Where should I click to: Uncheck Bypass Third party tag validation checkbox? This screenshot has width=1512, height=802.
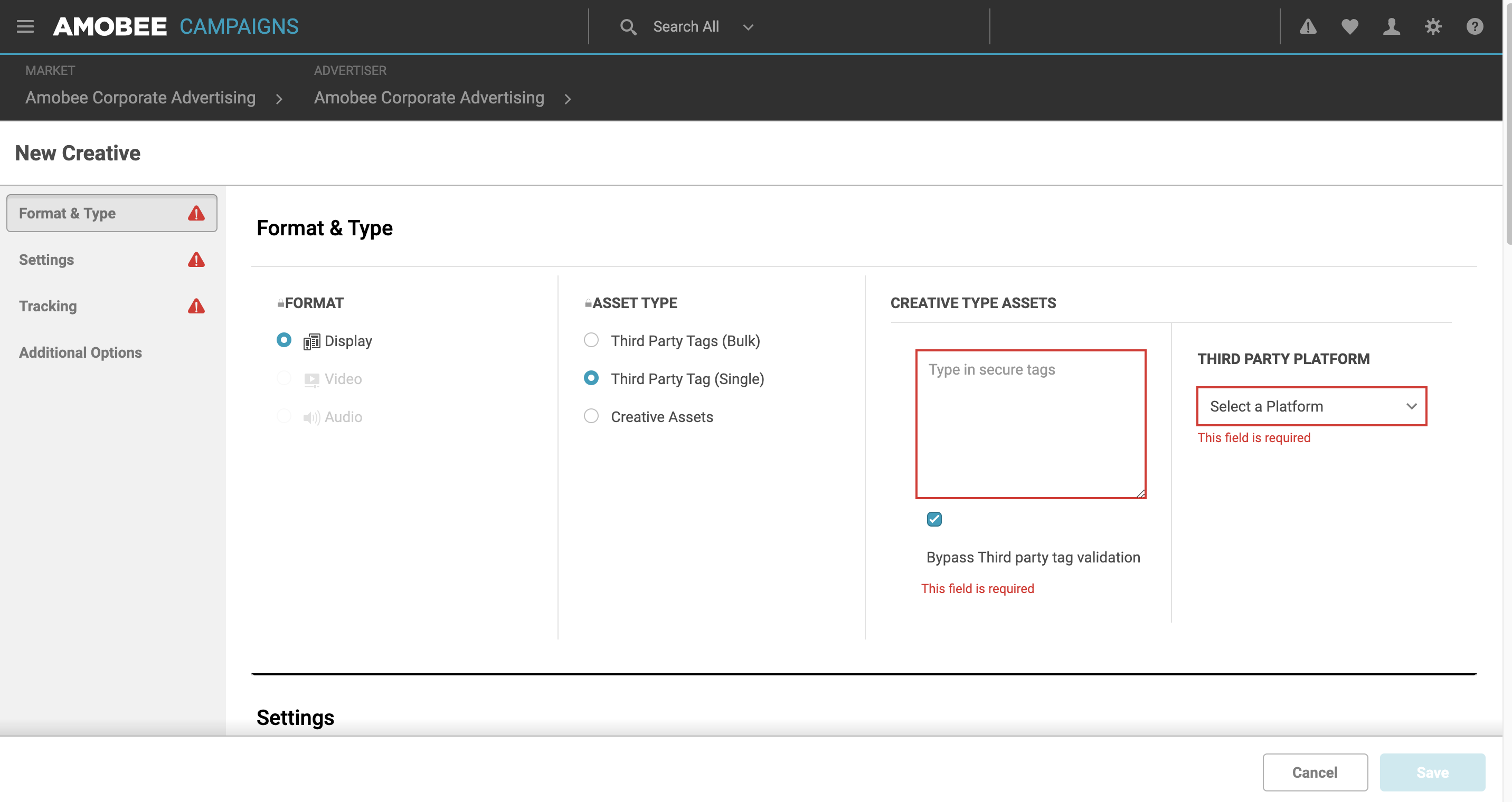click(934, 519)
